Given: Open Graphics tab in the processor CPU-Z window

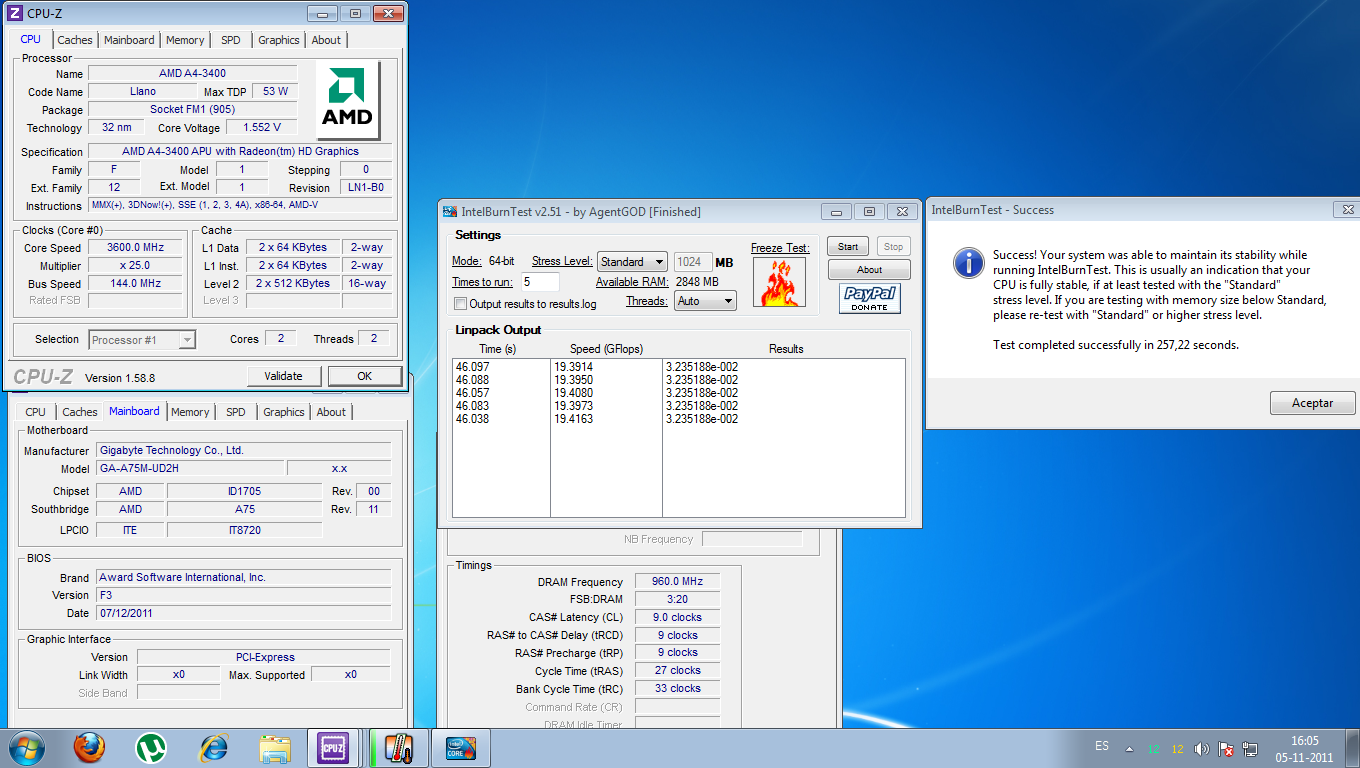Looking at the screenshot, I should [x=278, y=40].
